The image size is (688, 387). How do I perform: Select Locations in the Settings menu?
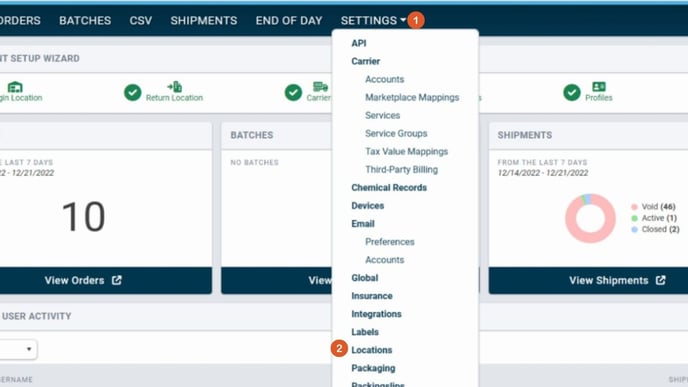point(372,350)
